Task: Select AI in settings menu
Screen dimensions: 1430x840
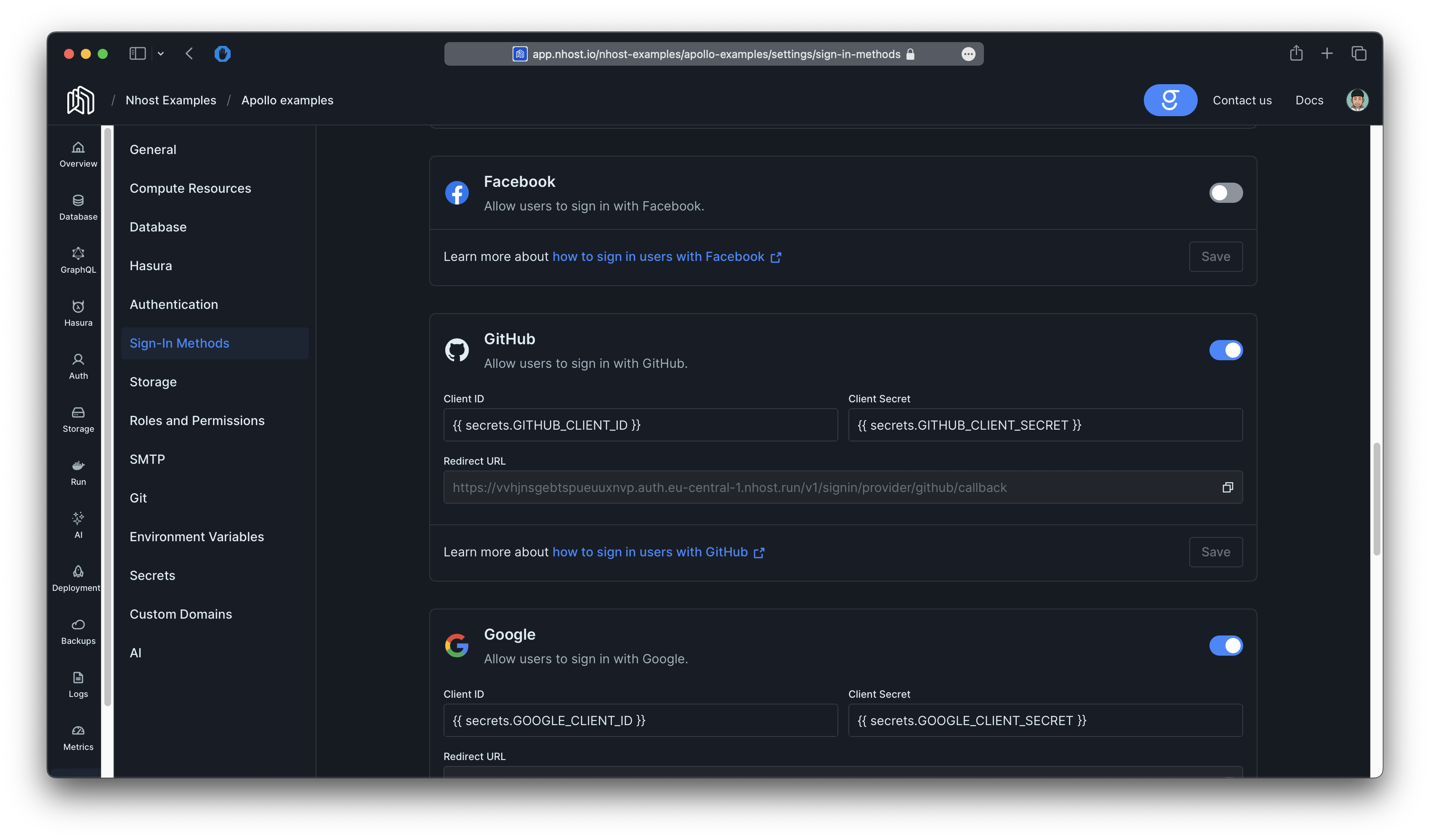Action: click(215, 653)
